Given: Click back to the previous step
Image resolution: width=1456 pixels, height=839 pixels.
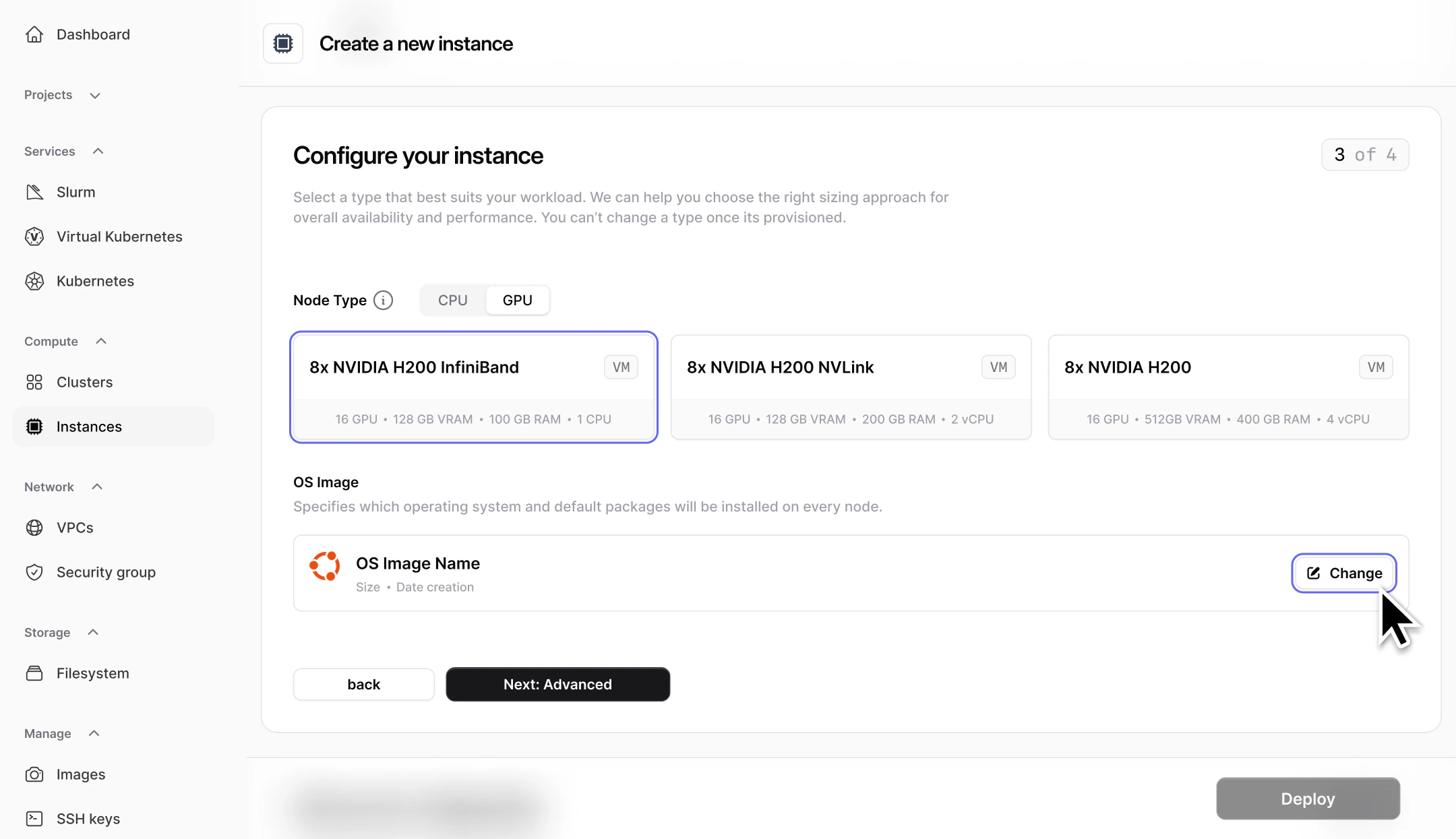Looking at the screenshot, I should tap(363, 684).
